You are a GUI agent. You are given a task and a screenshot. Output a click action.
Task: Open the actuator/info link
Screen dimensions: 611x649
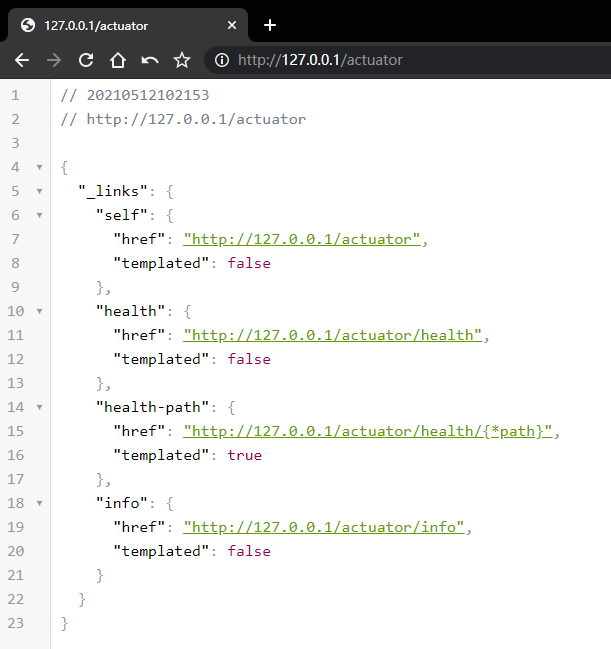click(324, 527)
